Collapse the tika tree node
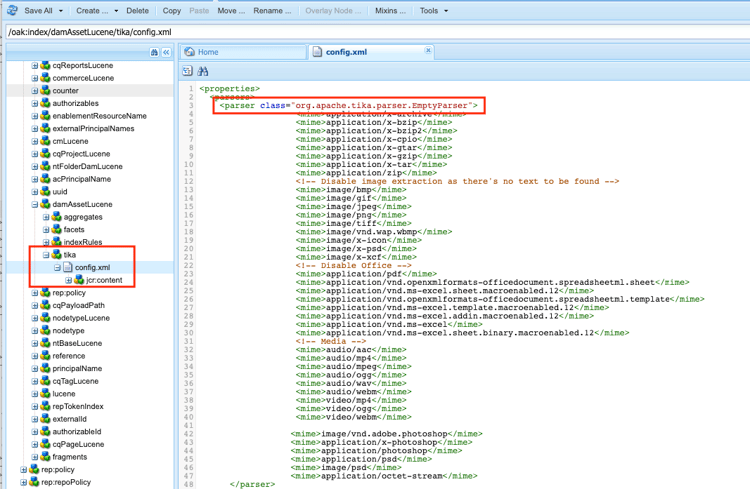750x489 pixels. 46,255
